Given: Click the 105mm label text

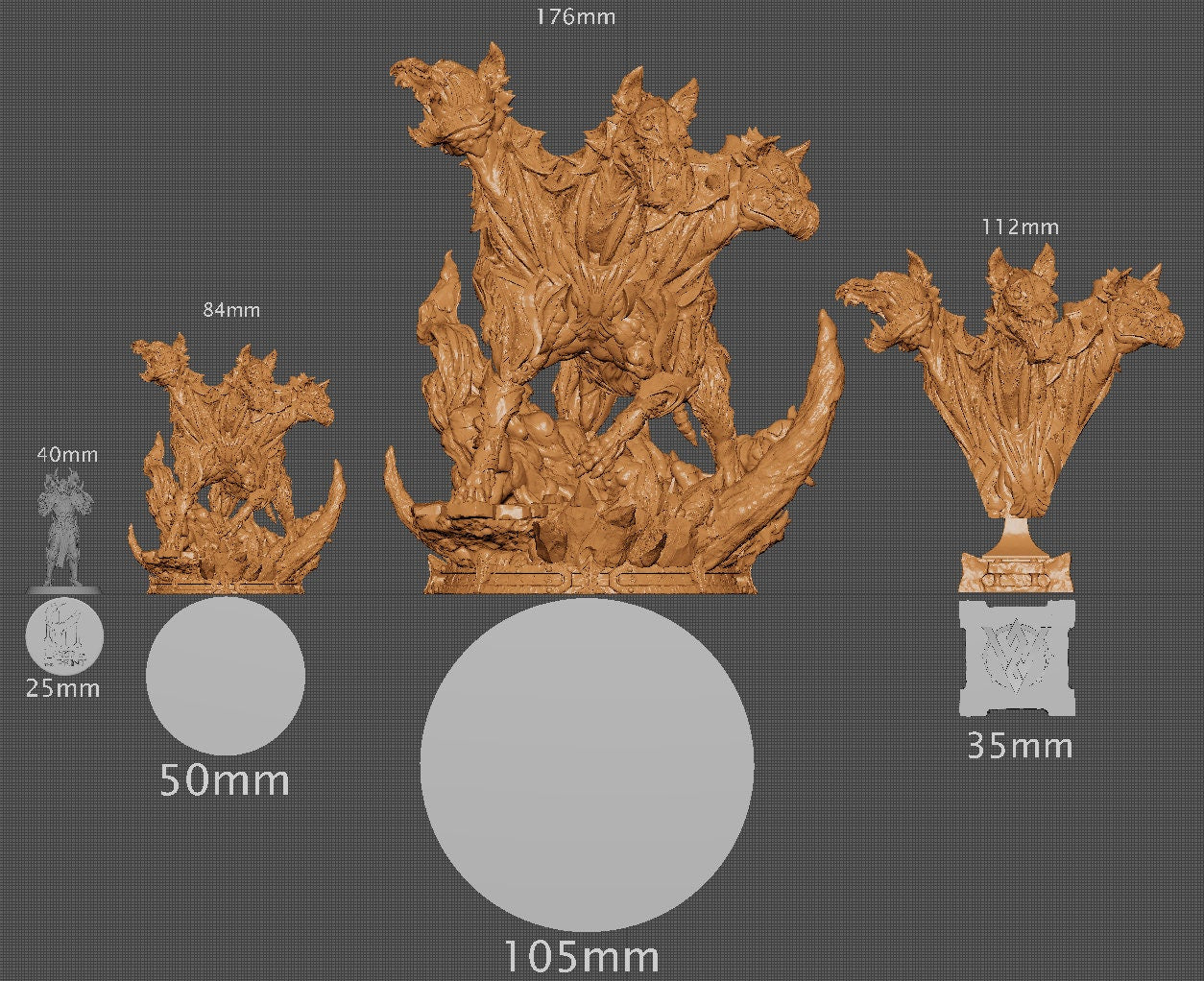Looking at the screenshot, I should [x=582, y=955].
